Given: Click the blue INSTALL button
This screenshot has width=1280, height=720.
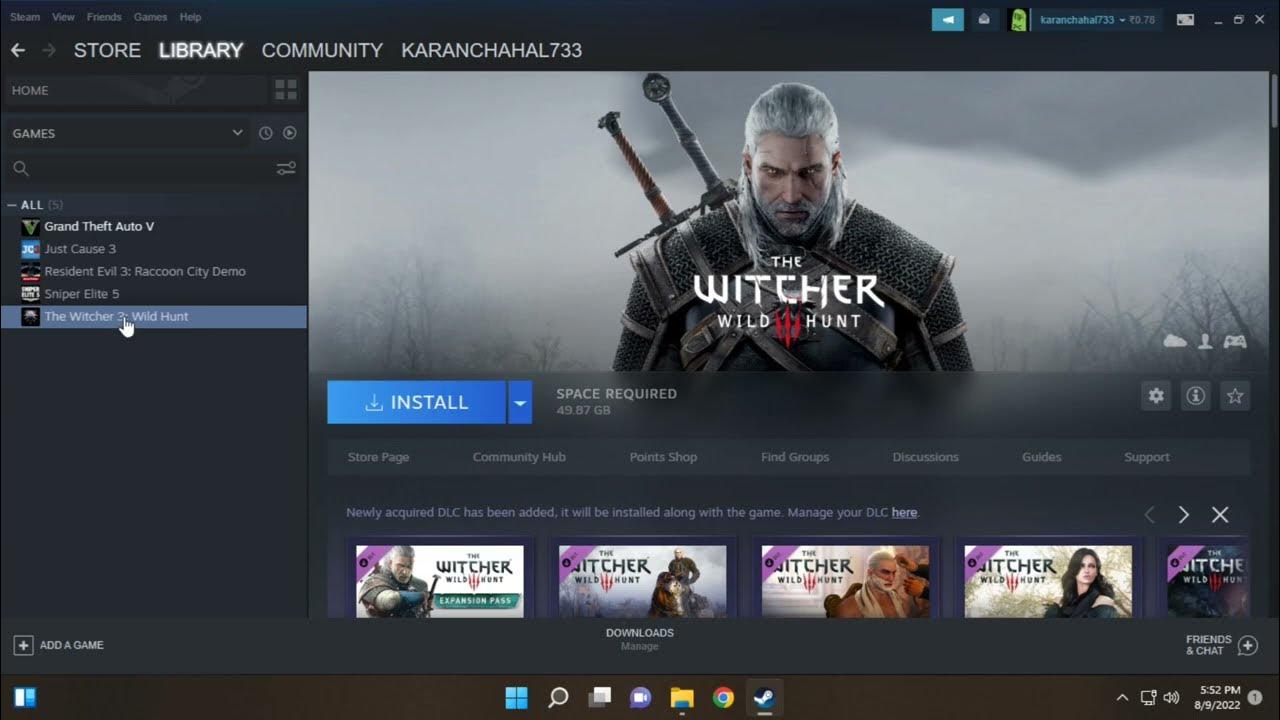Looking at the screenshot, I should pyautogui.click(x=416, y=402).
